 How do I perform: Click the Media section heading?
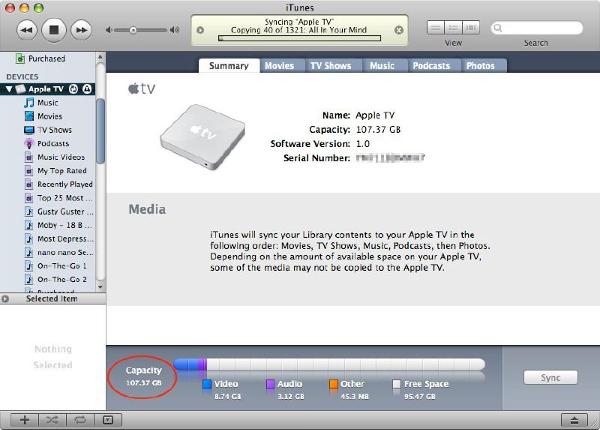[x=147, y=209]
